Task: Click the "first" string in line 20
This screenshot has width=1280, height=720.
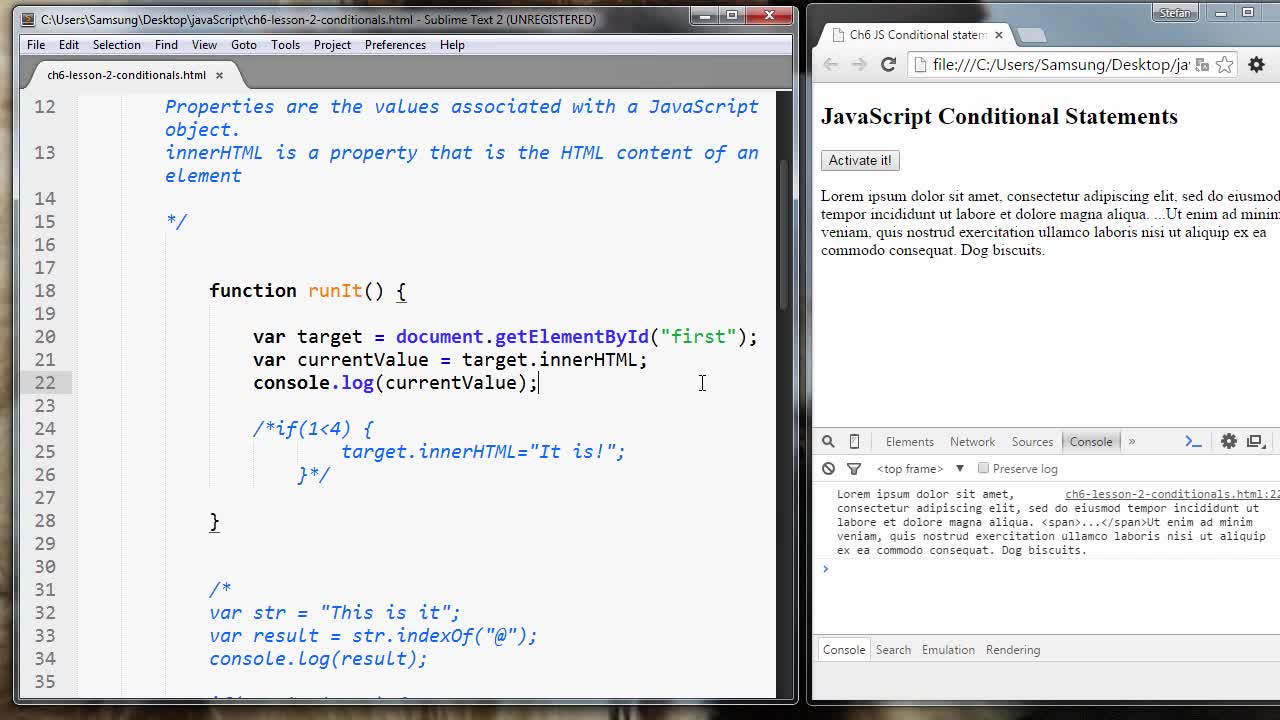Action: 698,337
